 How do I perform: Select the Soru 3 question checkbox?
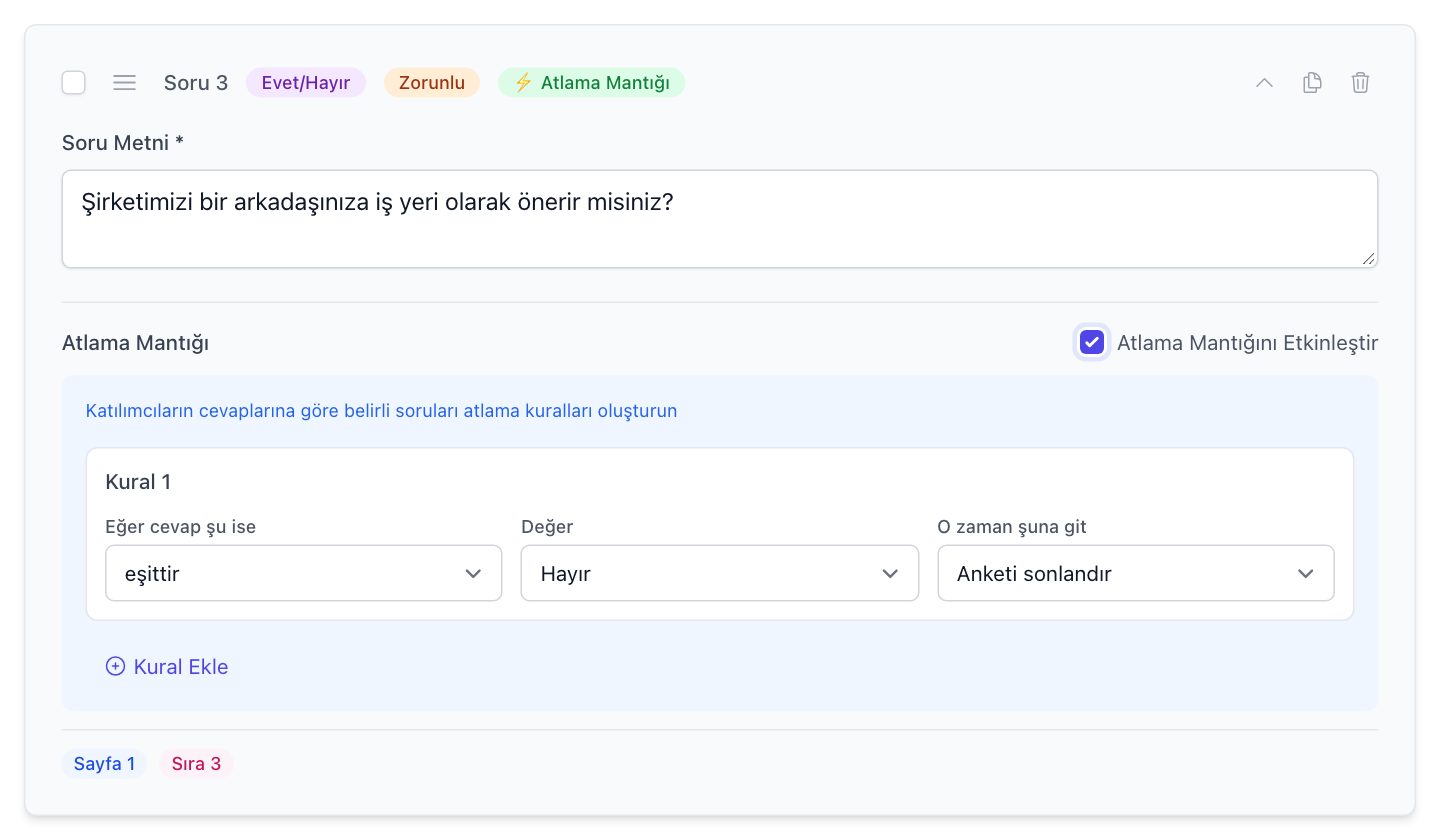pyautogui.click(x=74, y=83)
